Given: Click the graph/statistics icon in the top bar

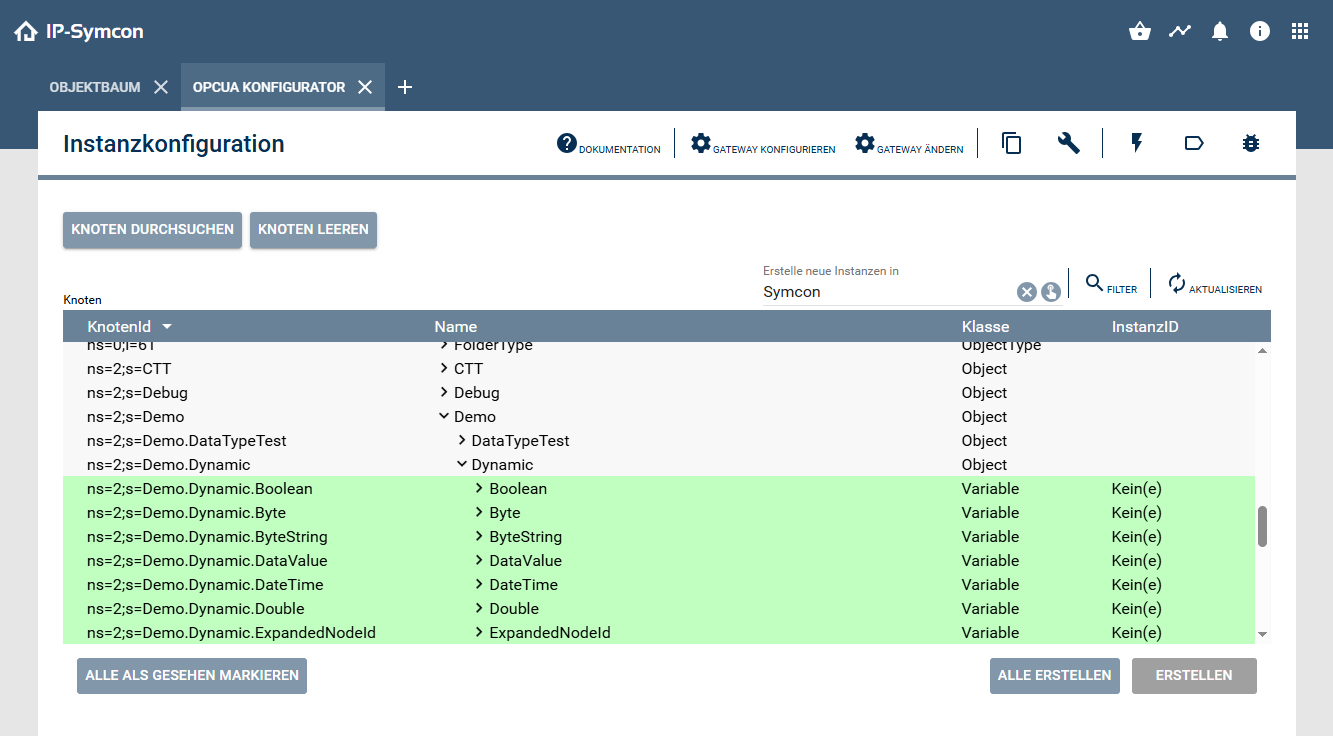Looking at the screenshot, I should pos(1179,31).
